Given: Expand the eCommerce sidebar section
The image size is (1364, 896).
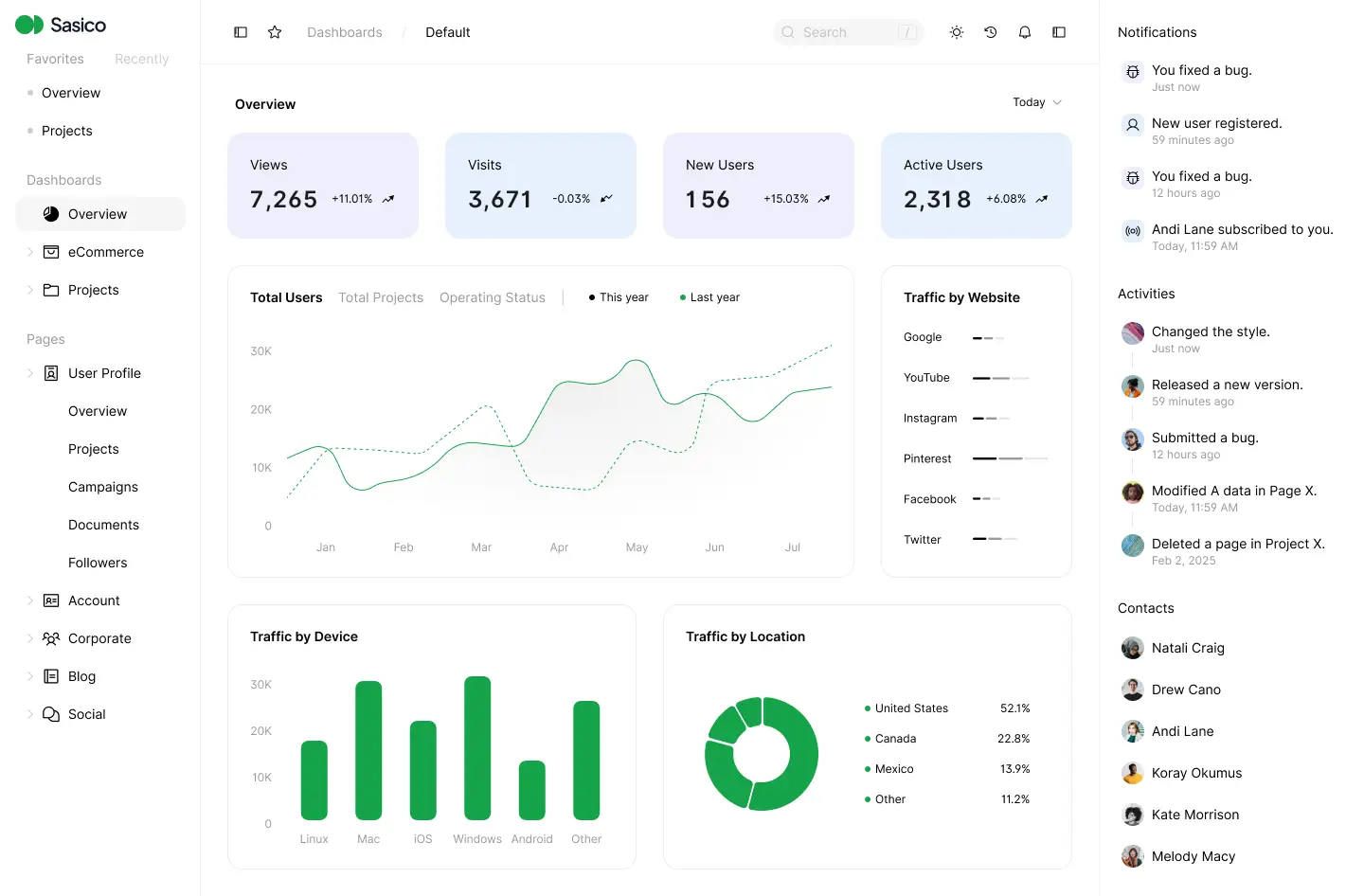Looking at the screenshot, I should pyautogui.click(x=30, y=252).
